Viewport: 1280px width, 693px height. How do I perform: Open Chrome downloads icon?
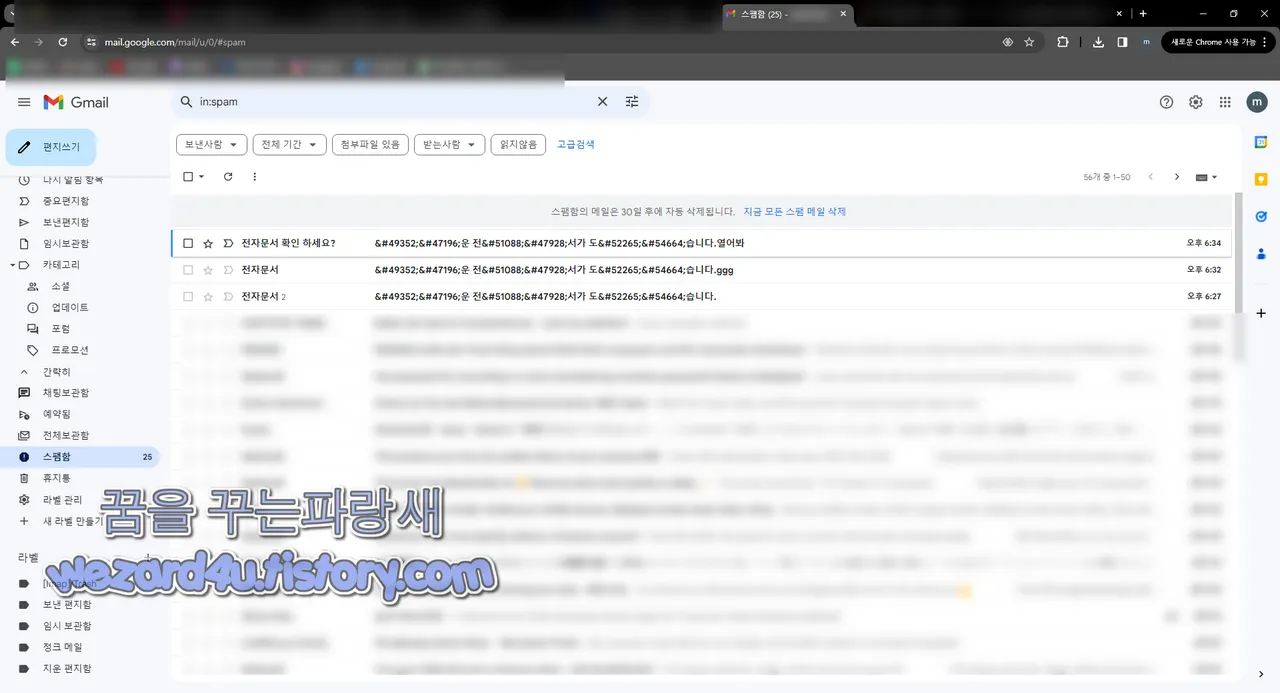[1098, 42]
